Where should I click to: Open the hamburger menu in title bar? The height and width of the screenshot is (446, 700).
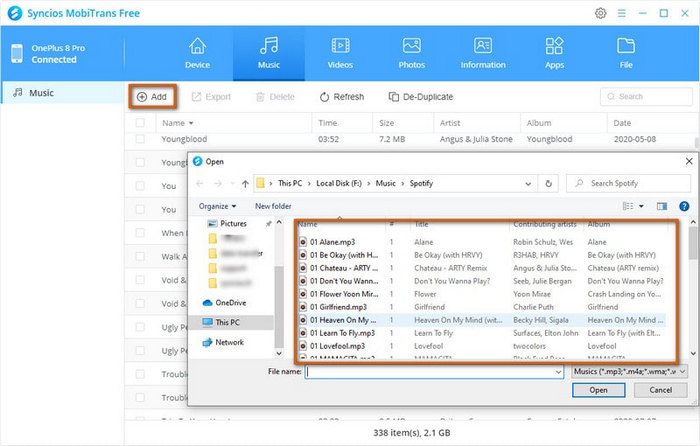621,13
